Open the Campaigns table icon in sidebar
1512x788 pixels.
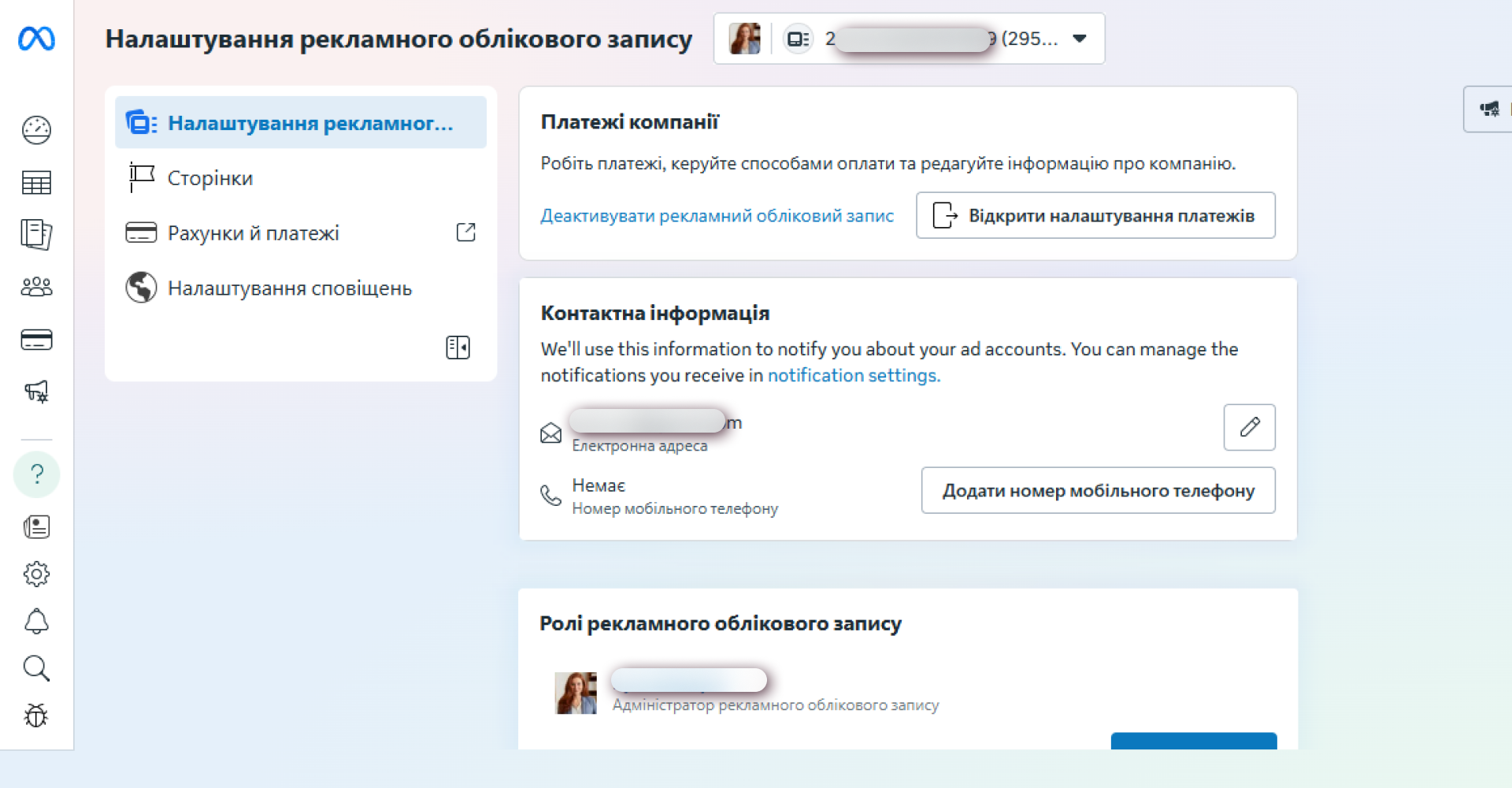37,182
